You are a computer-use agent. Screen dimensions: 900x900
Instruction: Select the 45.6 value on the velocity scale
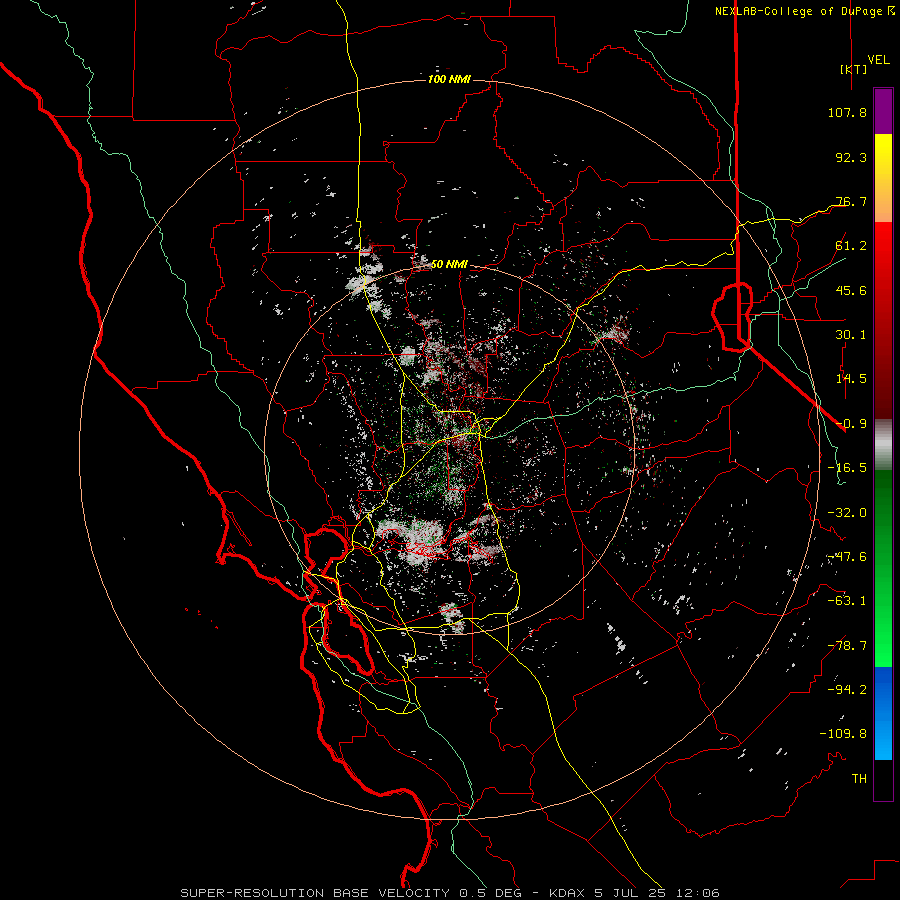(851, 290)
